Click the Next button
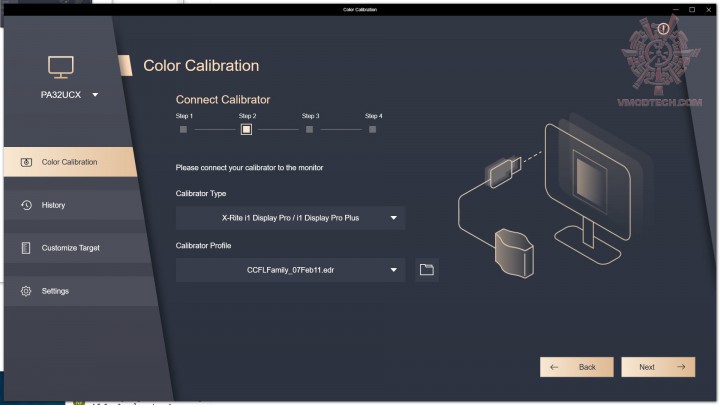The image size is (720, 405). click(658, 367)
